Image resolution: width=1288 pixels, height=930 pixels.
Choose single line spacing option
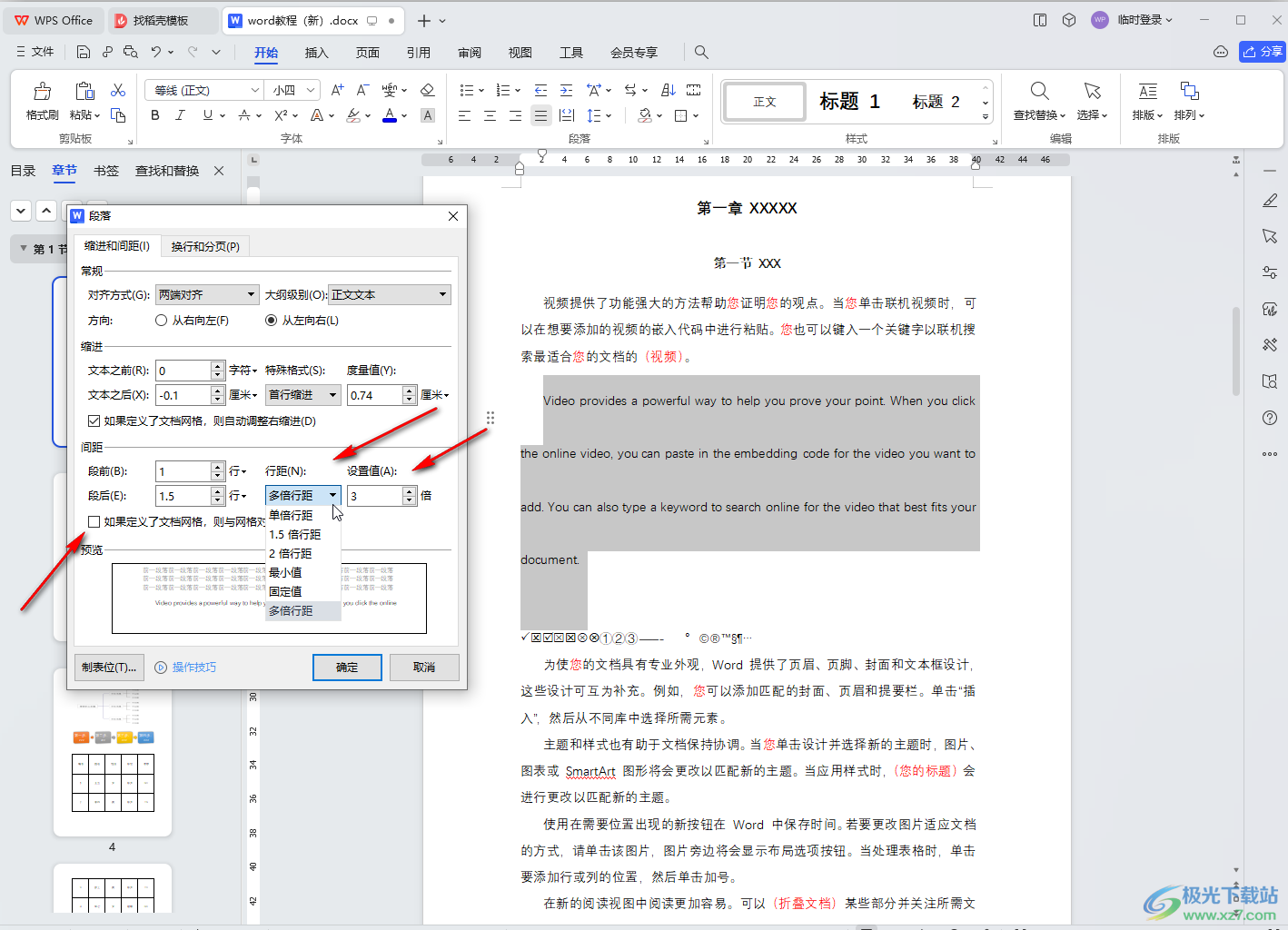[x=303, y=515]
